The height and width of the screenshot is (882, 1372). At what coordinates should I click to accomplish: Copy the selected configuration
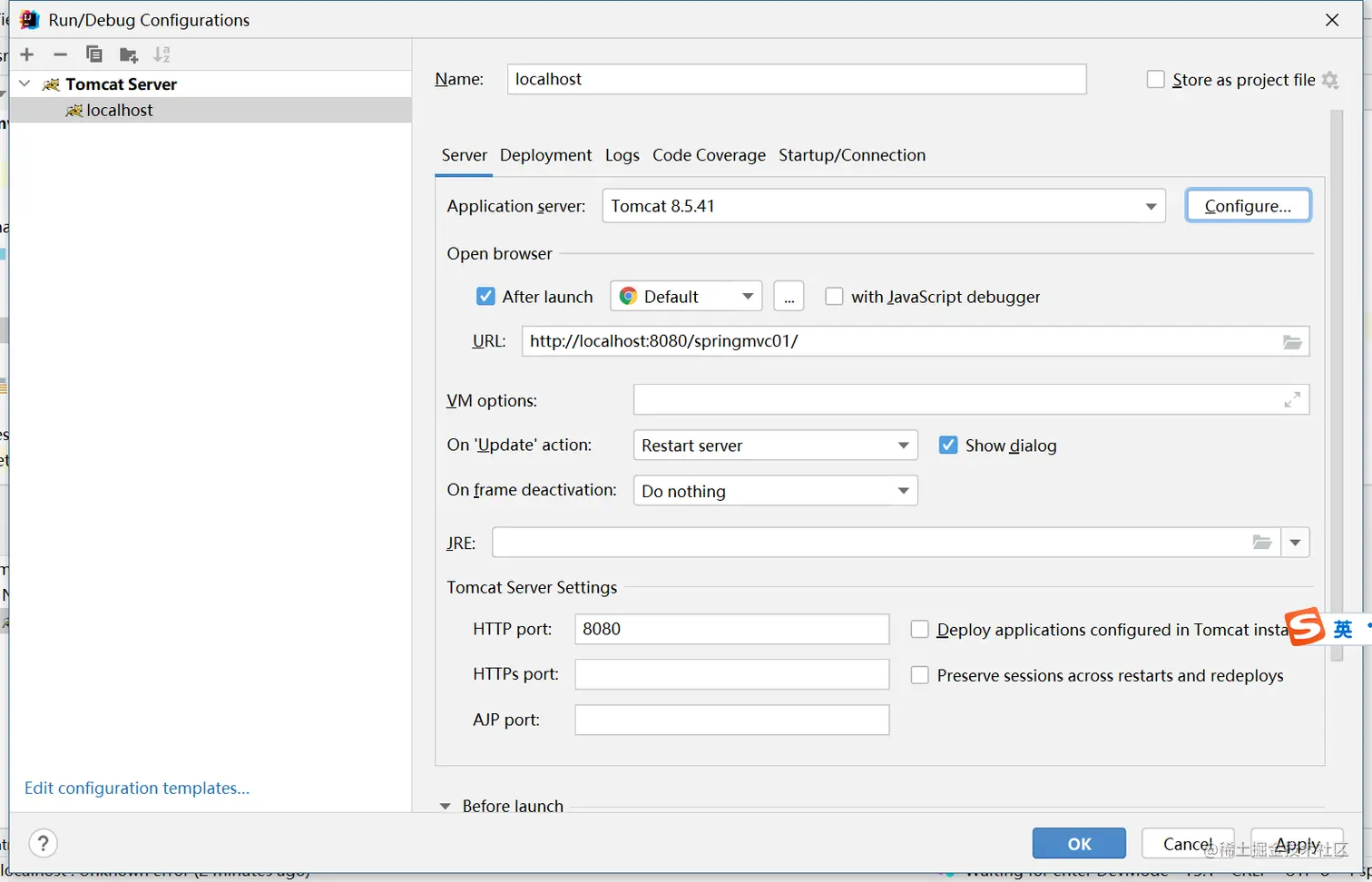tap(93, 54)
